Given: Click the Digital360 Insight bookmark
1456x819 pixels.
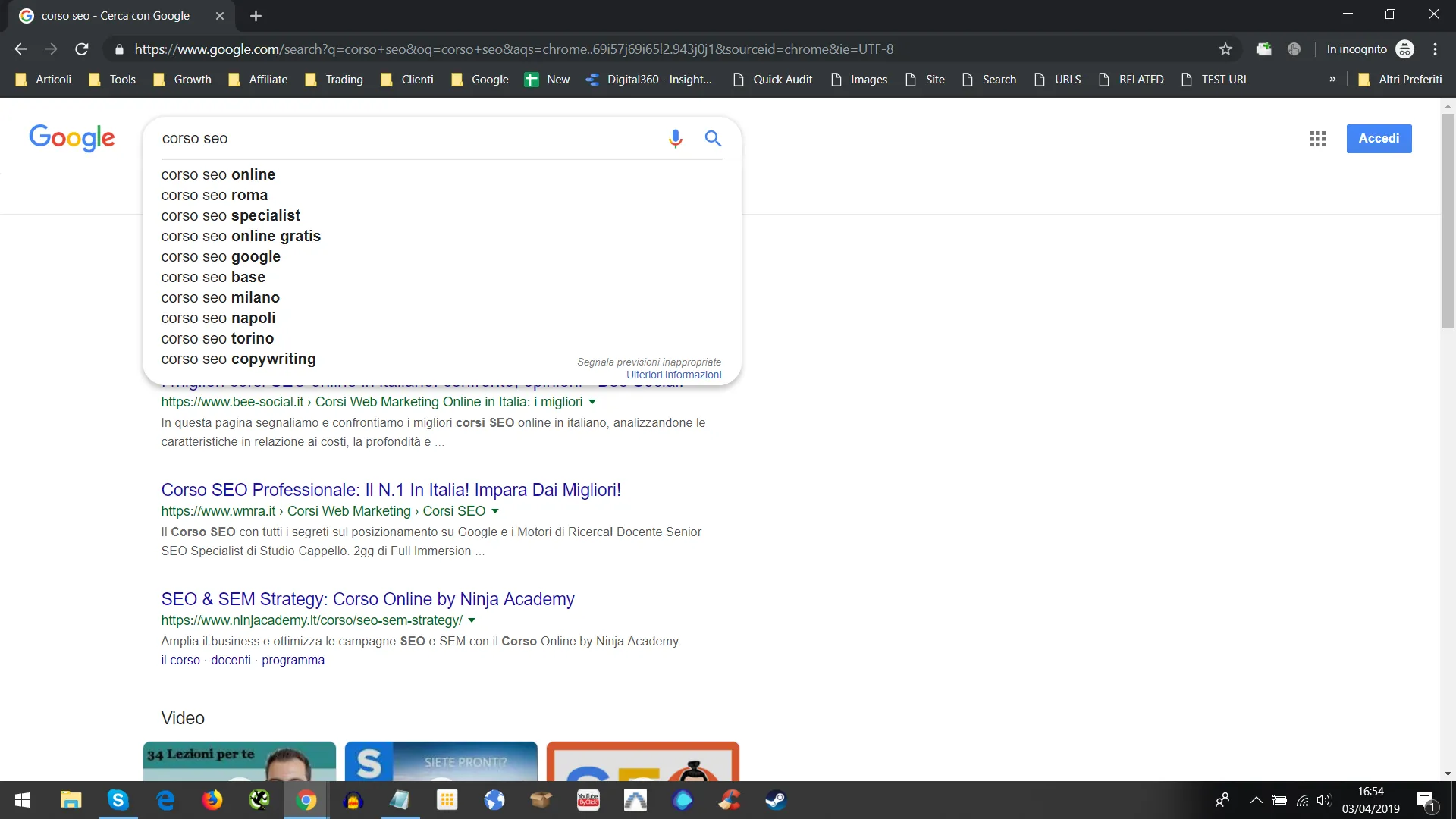Looking at the screenshot, I should click(649, 80).
